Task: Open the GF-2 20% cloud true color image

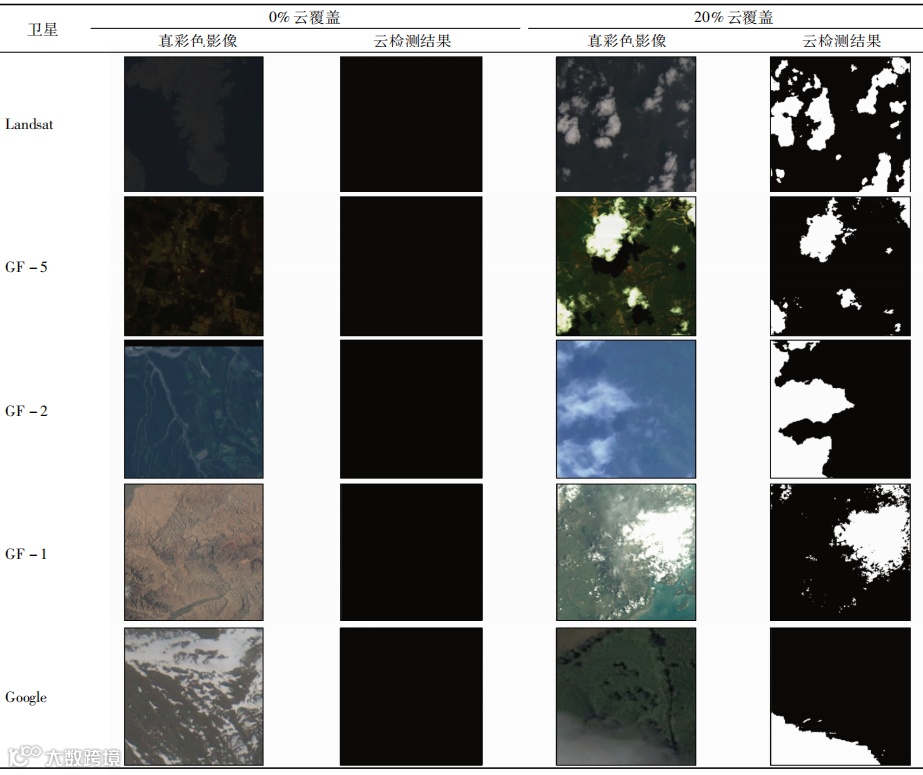Action: click(x=626, y=409)
